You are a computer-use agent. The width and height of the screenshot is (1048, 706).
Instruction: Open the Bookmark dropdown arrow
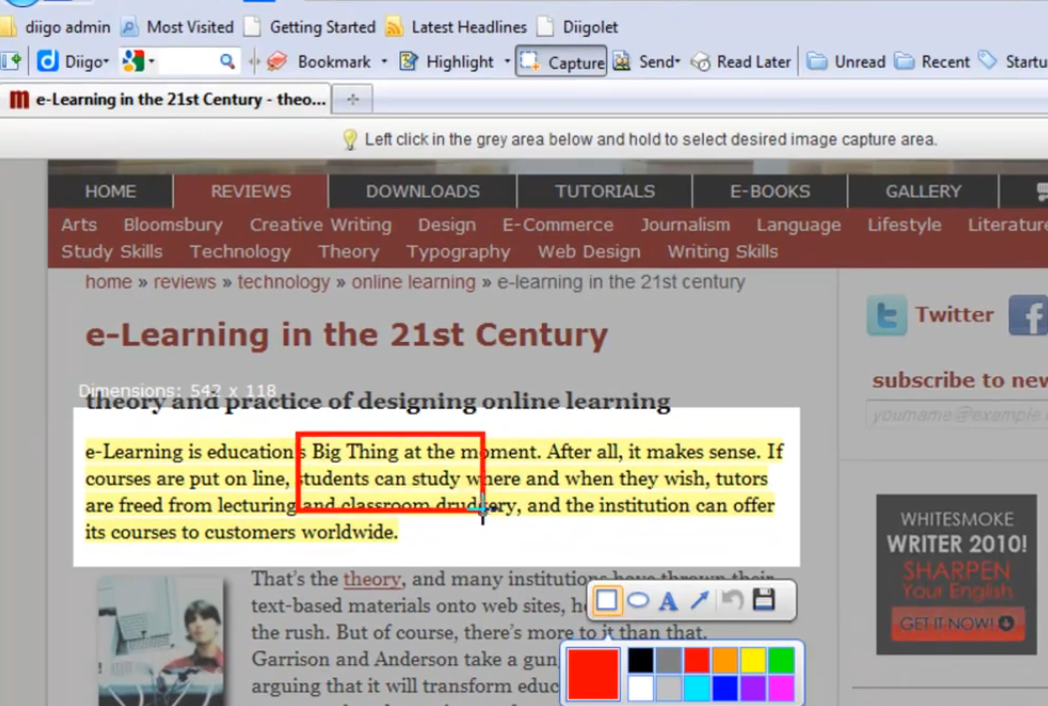pyautogui.click(x=384, y=62)
